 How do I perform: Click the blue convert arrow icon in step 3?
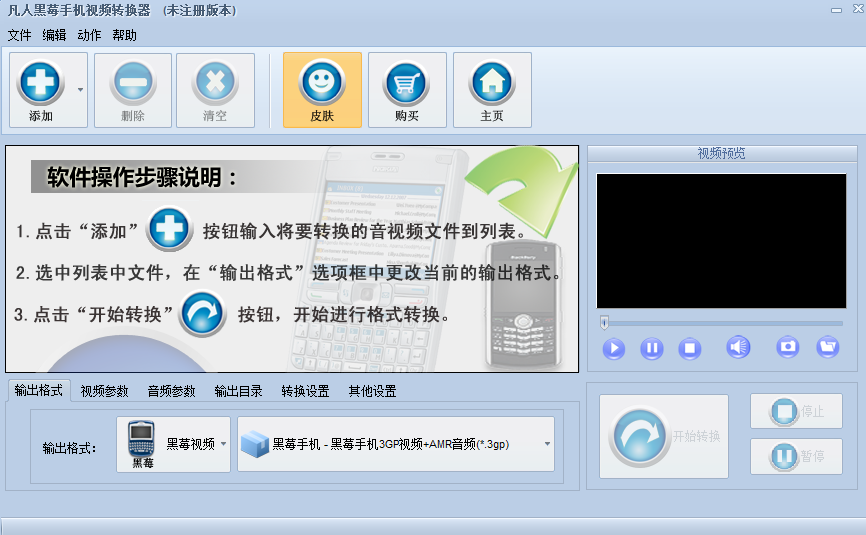203,314
